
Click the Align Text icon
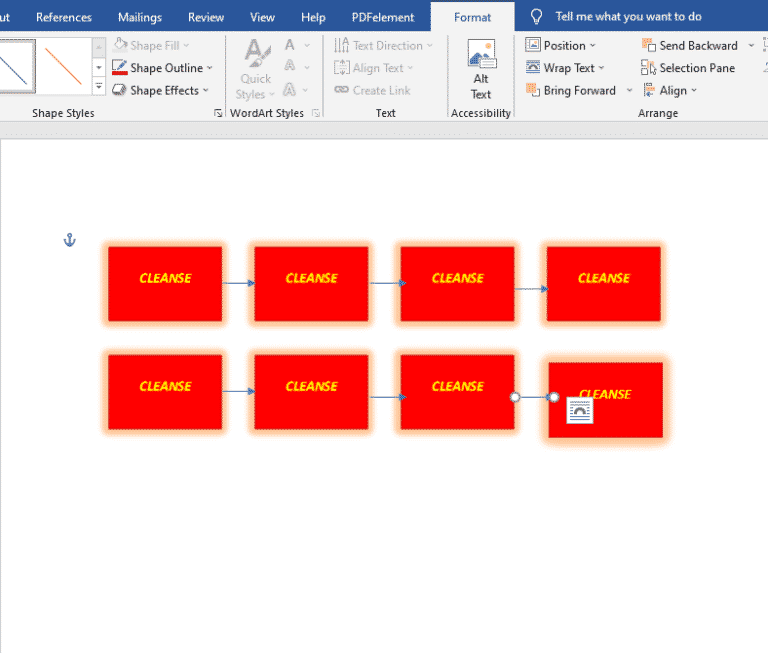point(341,67)
